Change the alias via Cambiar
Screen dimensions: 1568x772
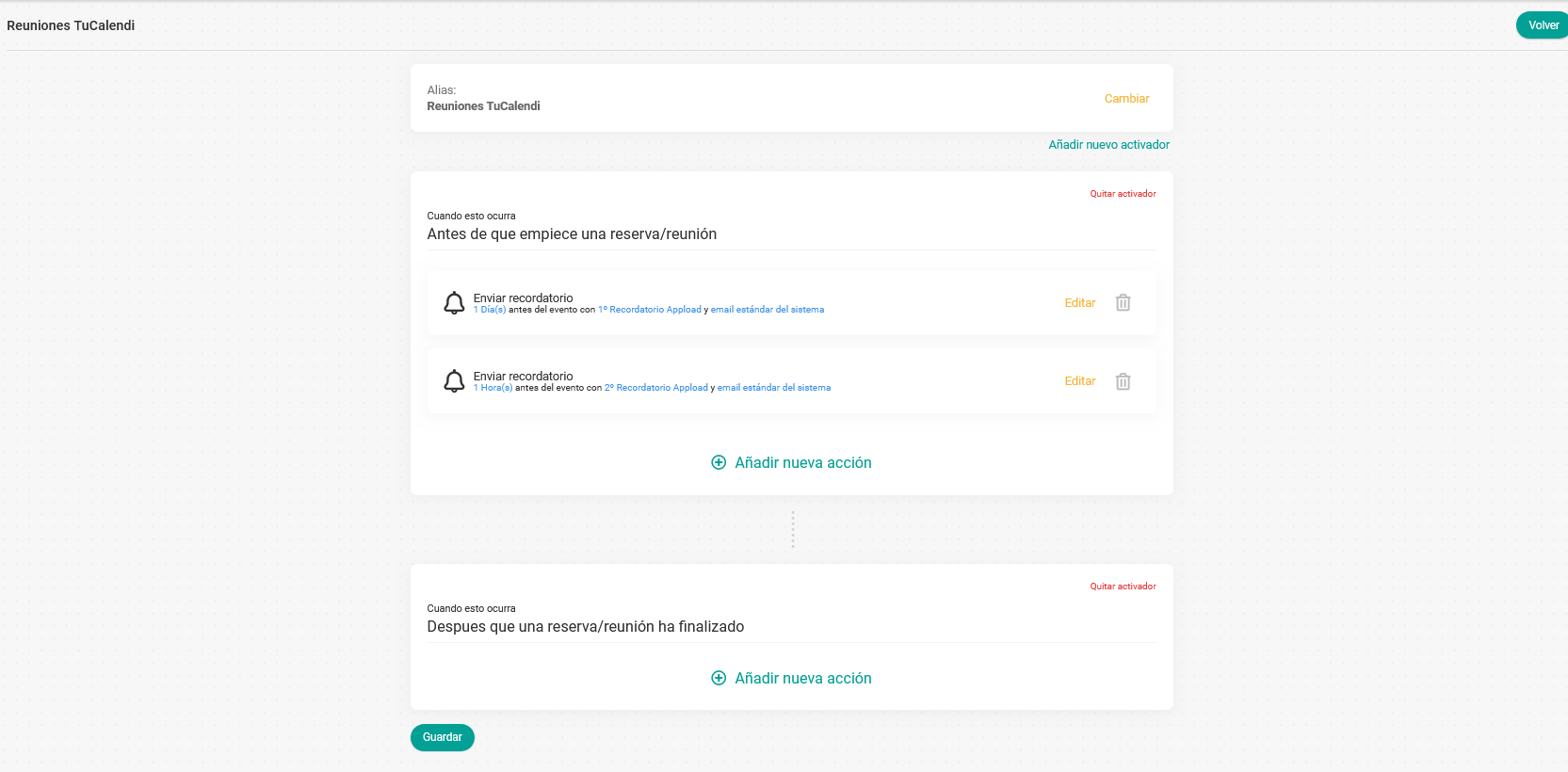tap(1126, 99)
